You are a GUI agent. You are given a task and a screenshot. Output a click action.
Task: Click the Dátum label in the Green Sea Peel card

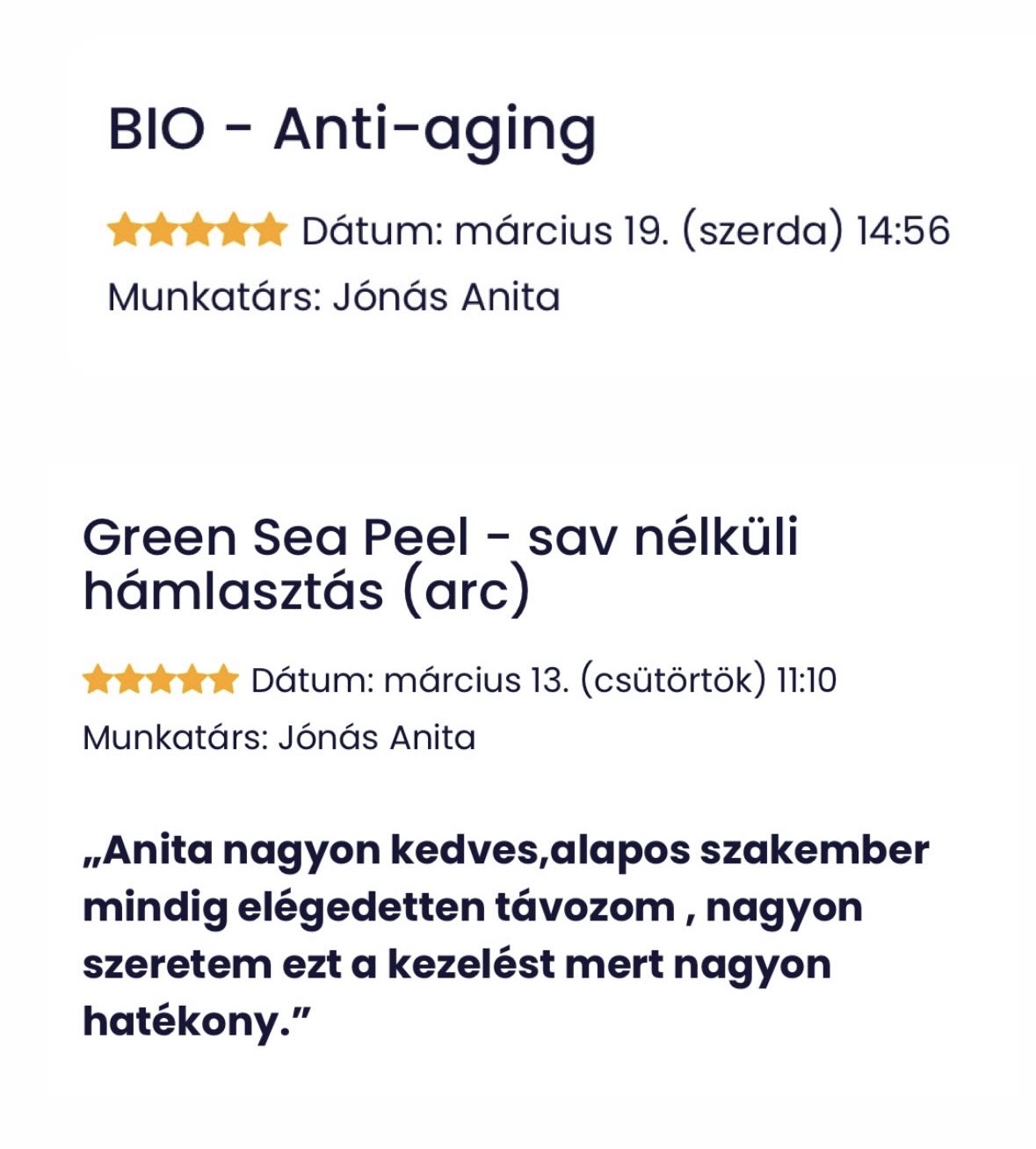(x=313, y=680)
